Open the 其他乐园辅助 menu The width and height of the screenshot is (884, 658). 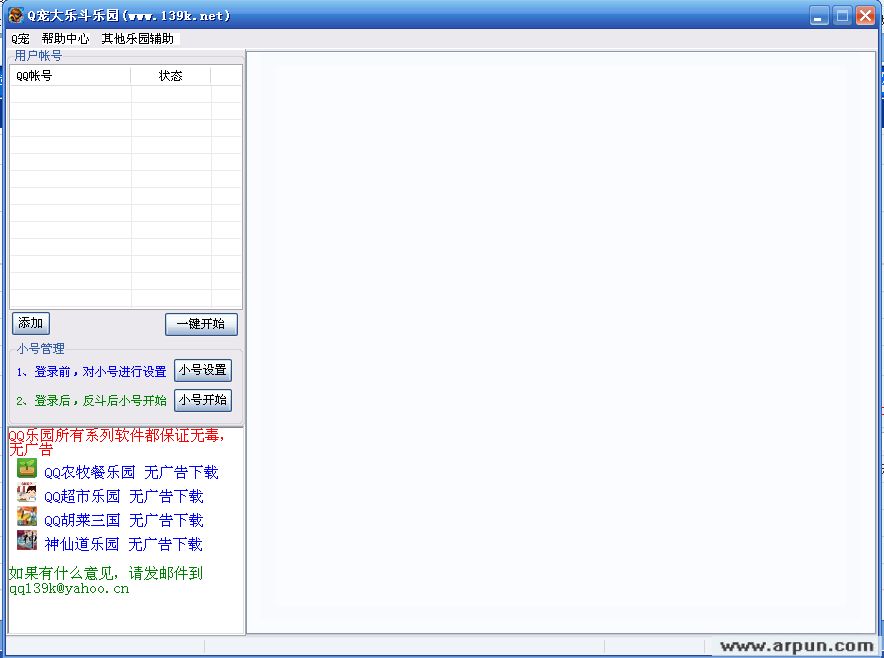tap(137, 38)
